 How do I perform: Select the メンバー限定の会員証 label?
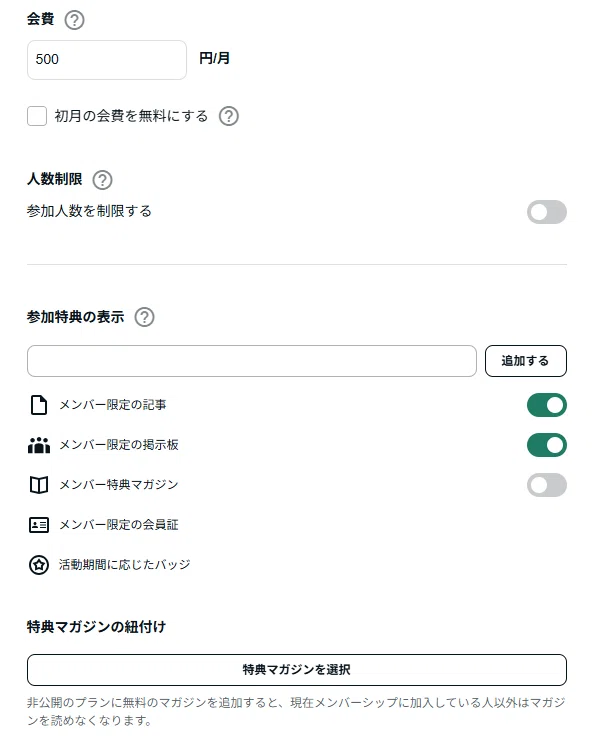click(119, 525)
